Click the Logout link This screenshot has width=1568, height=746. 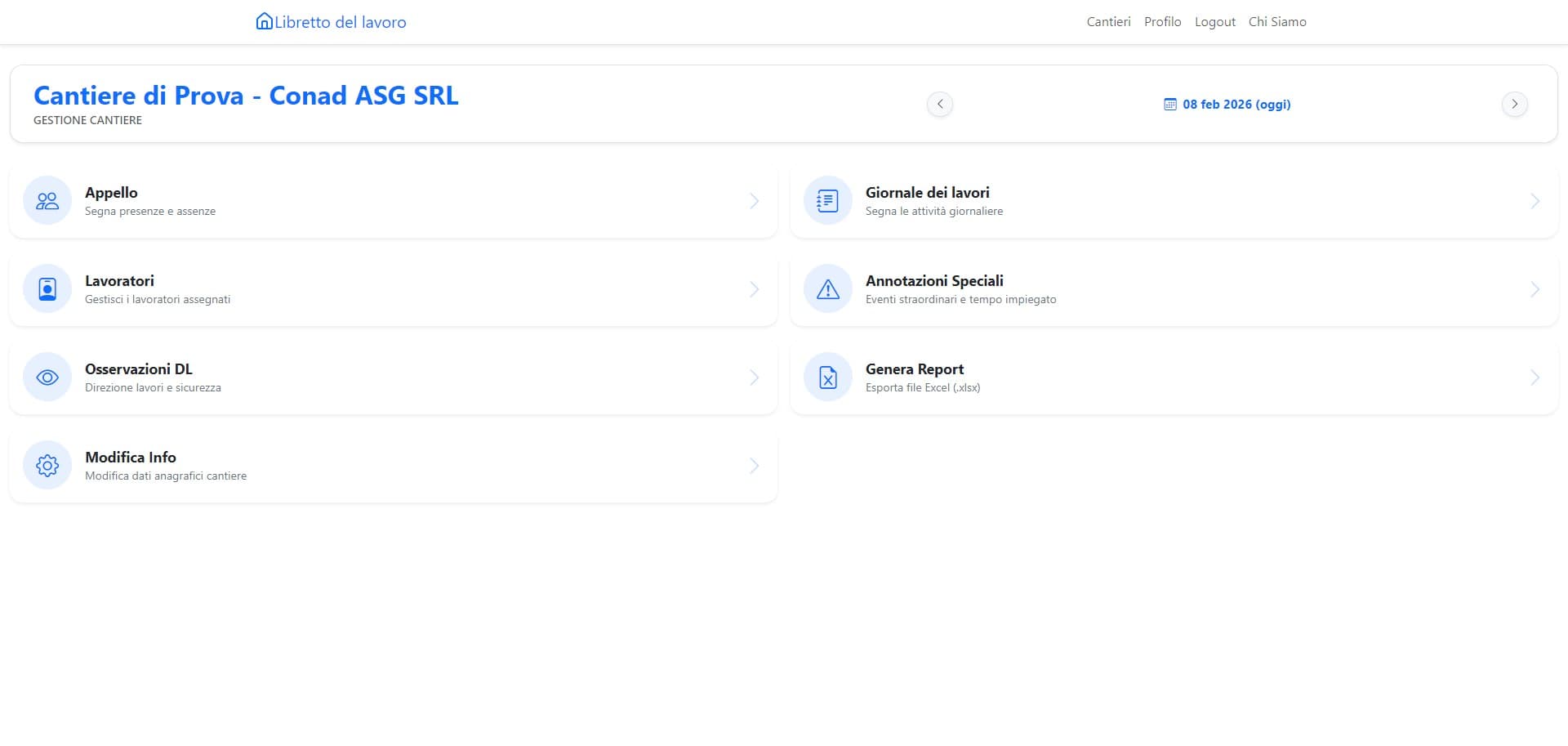pyautogui.click(x=1214, y=21)
